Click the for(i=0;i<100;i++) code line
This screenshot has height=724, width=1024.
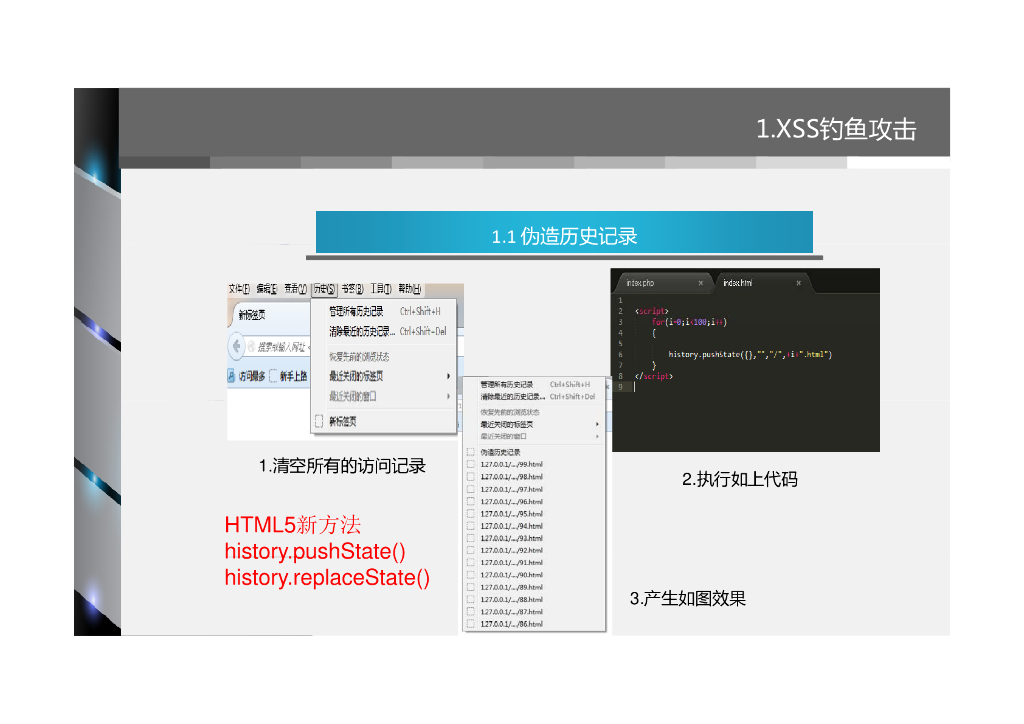pyautogui.click(x=689, y=322)
